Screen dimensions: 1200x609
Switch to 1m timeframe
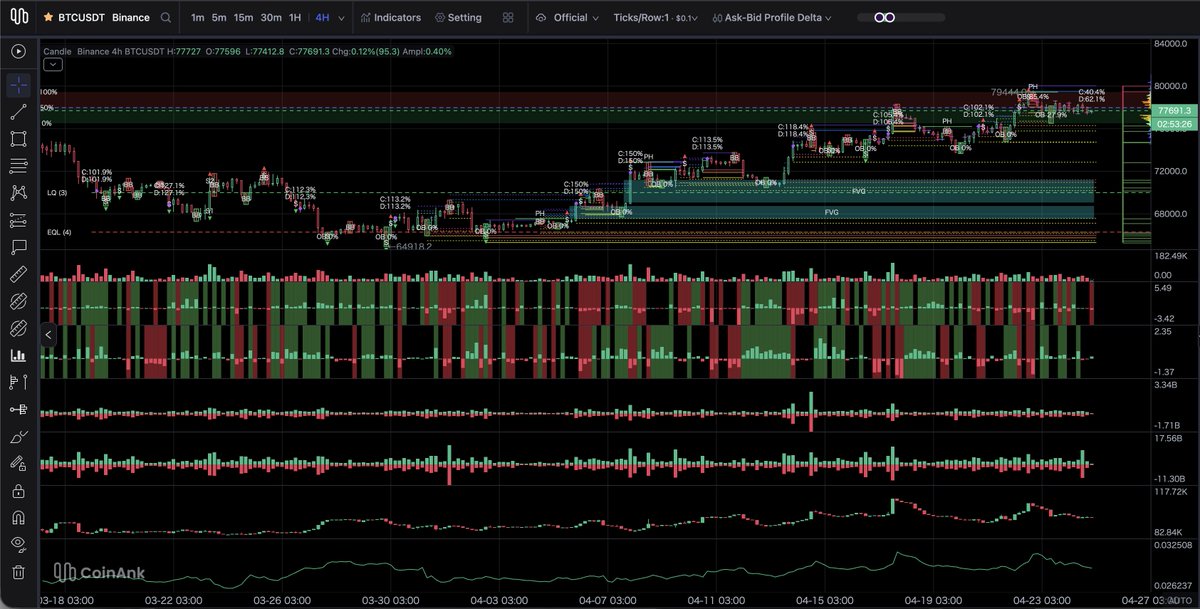(198, 18)
